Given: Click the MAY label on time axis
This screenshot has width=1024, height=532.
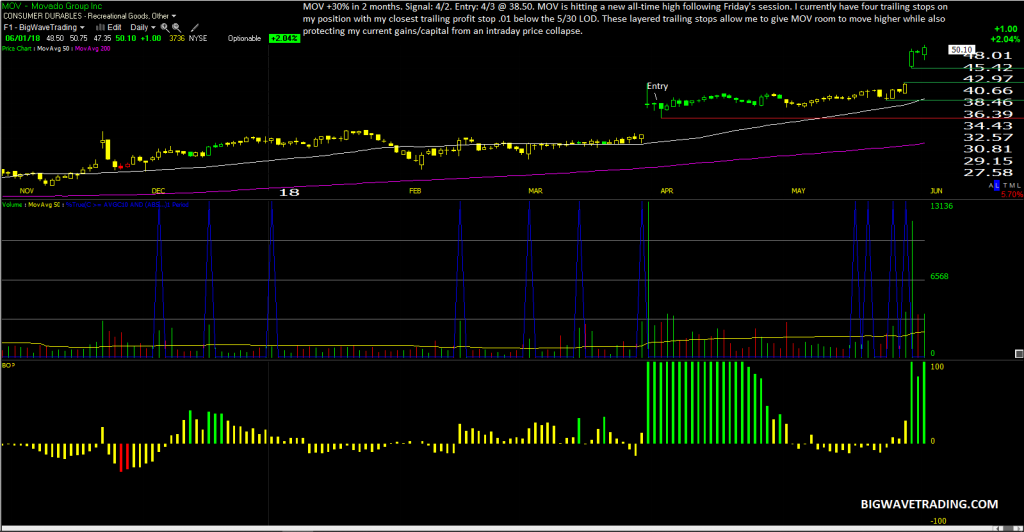Looking at the screenshot, I should [798, 191].
